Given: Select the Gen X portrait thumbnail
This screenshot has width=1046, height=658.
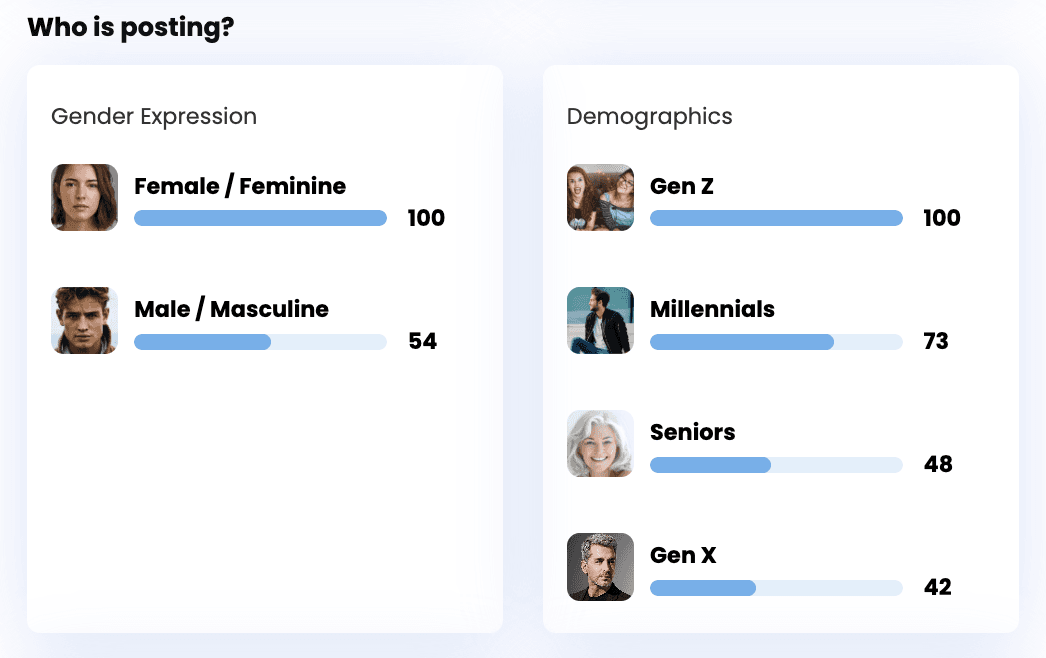Looking at the screenshot, I should coord(600,567).
